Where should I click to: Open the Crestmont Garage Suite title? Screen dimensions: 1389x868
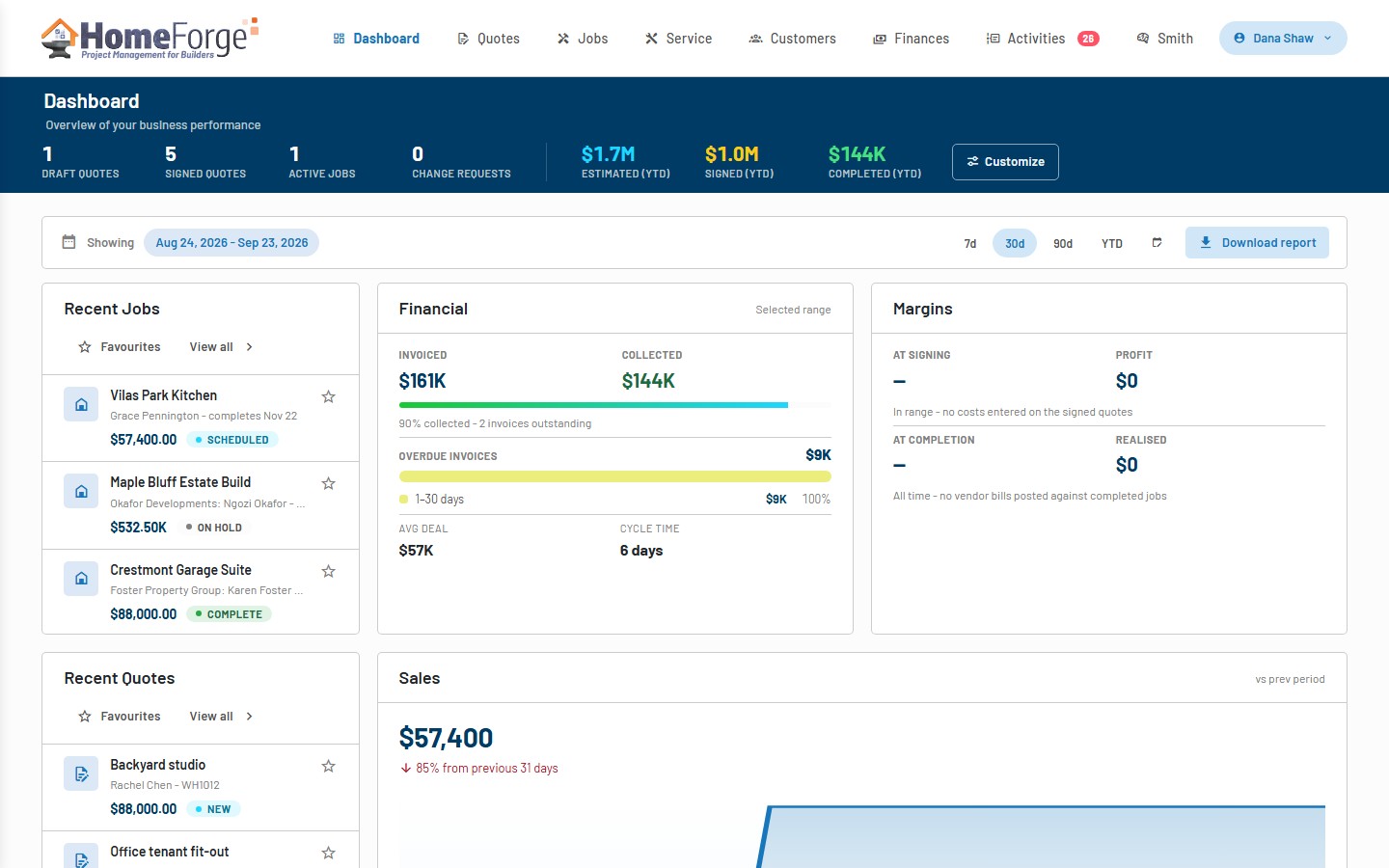point(180,570)
